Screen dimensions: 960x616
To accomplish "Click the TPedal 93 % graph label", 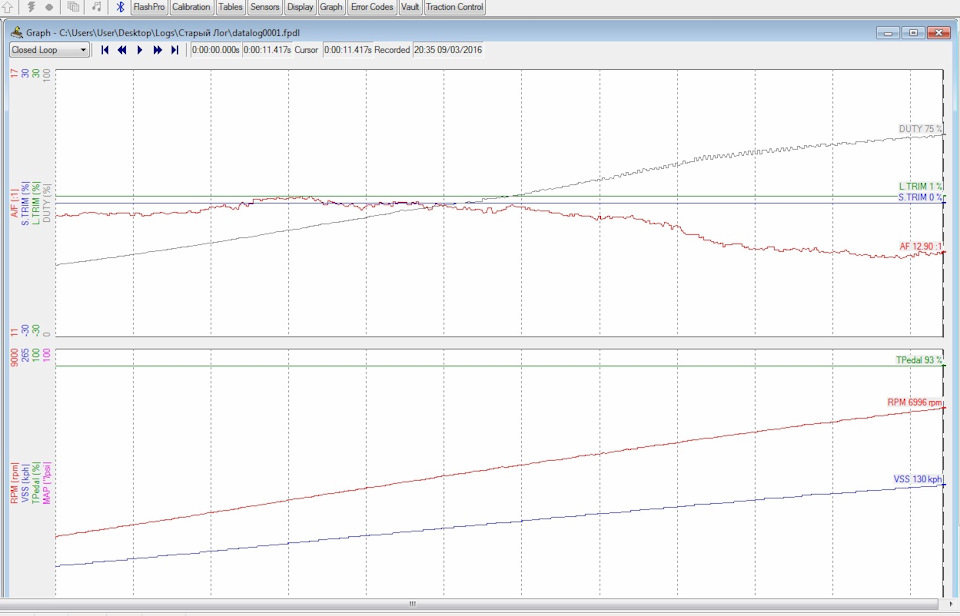I will click(919, 360).
